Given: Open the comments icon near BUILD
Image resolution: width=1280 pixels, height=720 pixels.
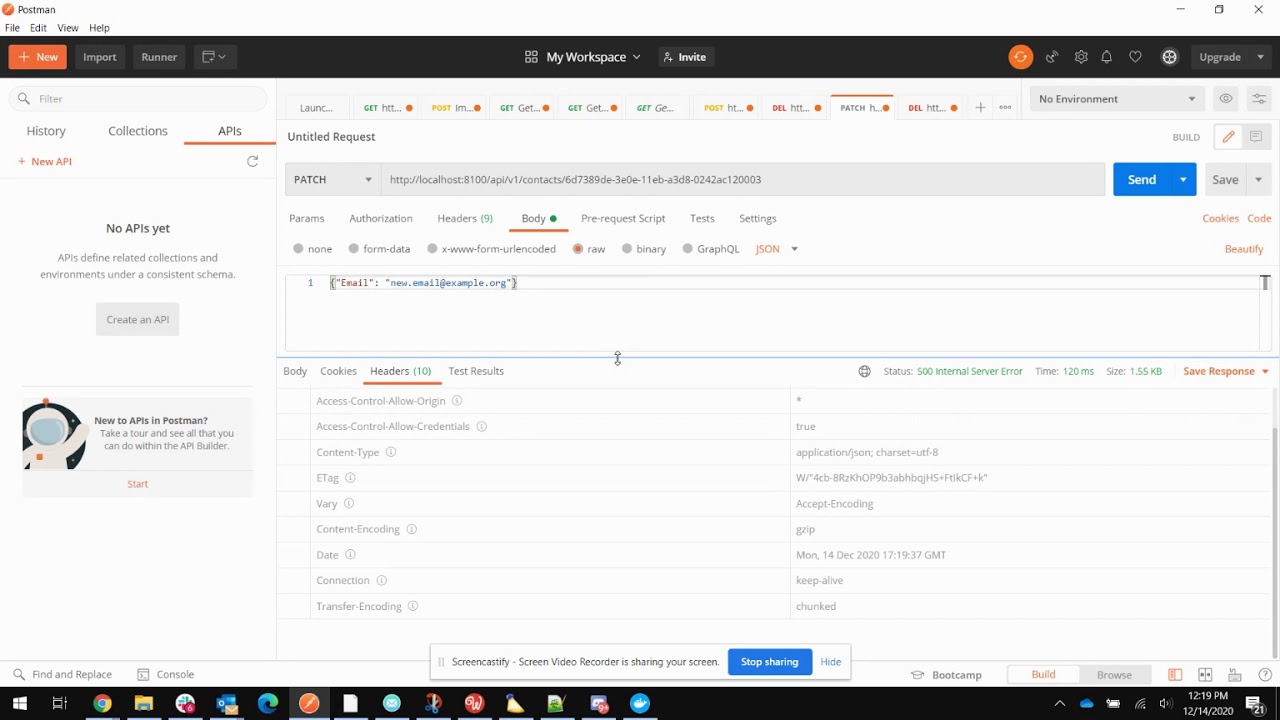Looking at the screenshot, I should tap(1256, 137).
